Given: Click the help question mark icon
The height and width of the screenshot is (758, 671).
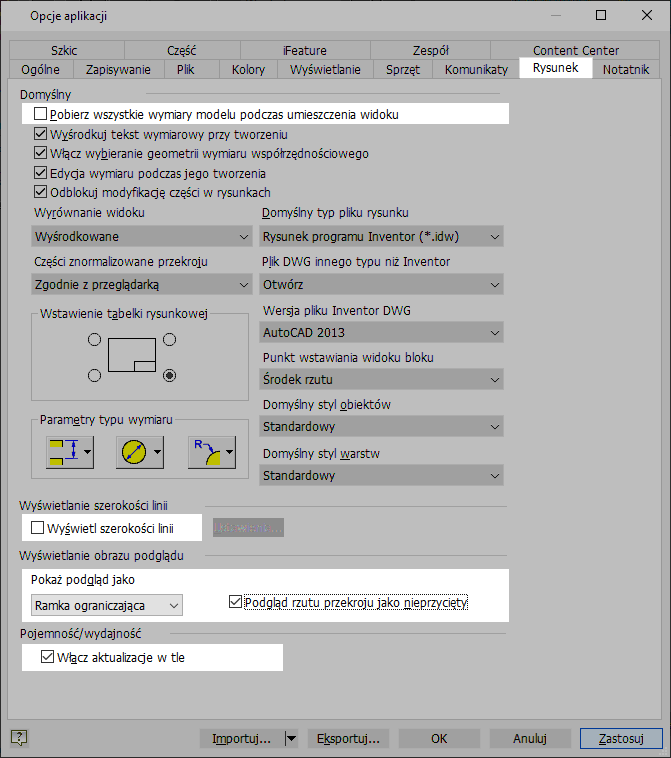Looking at the screenshot, I should [19, 738].
